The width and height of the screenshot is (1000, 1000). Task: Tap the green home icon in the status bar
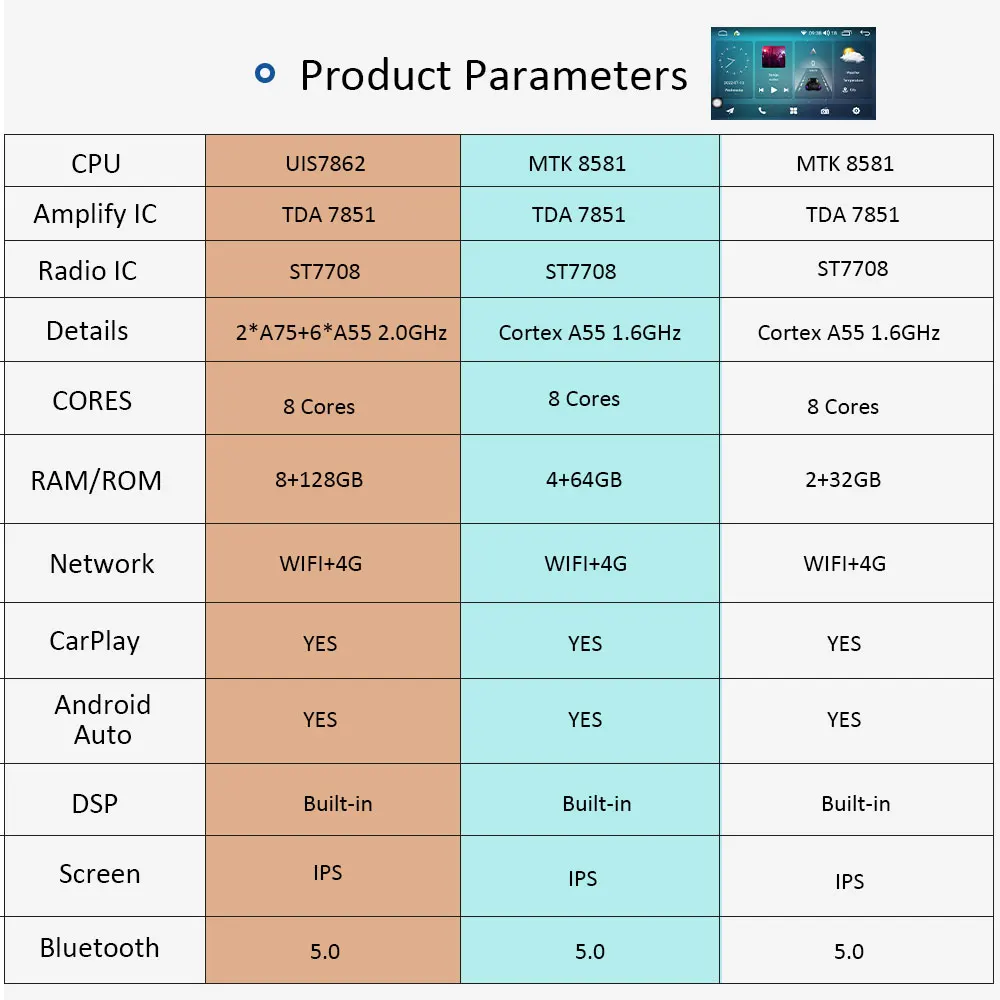737,33
